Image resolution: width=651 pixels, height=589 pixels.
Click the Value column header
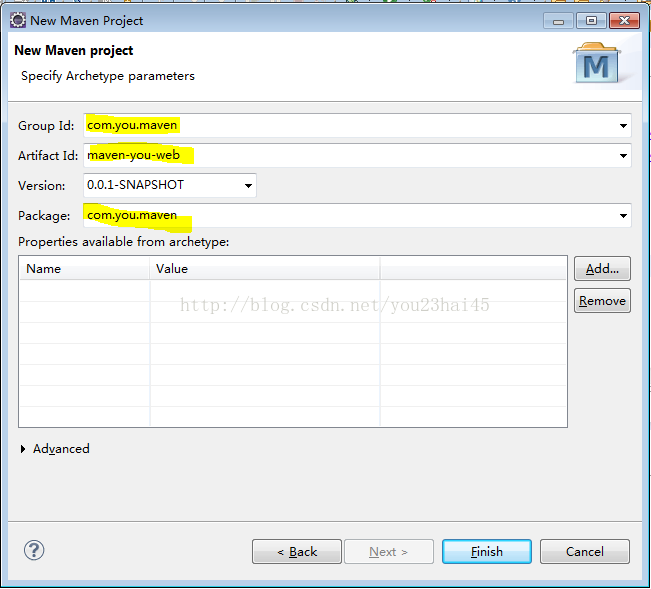(x=265, y=269)
